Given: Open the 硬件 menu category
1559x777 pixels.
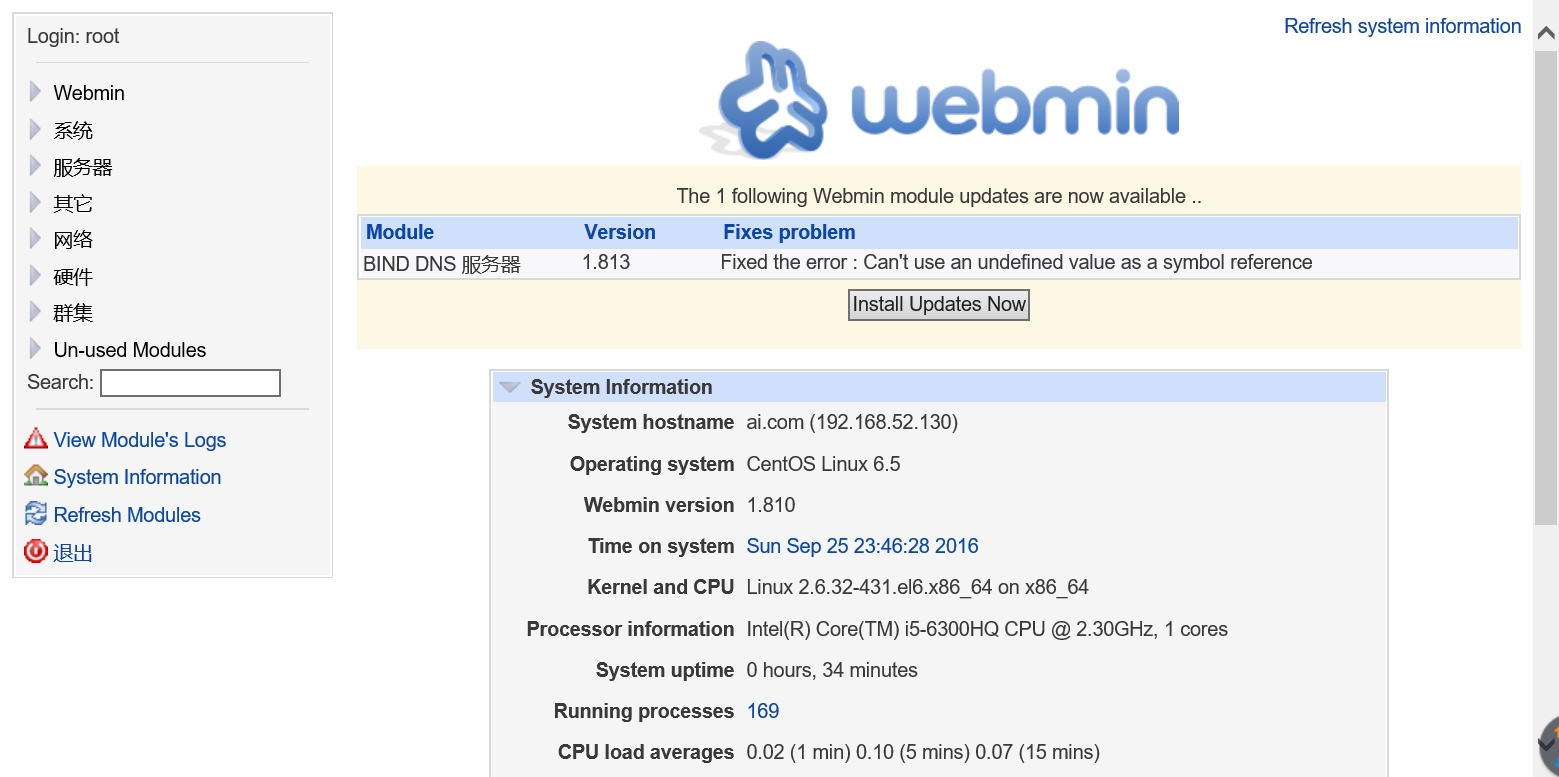Looking at the screenshot, I should point(73,277).
